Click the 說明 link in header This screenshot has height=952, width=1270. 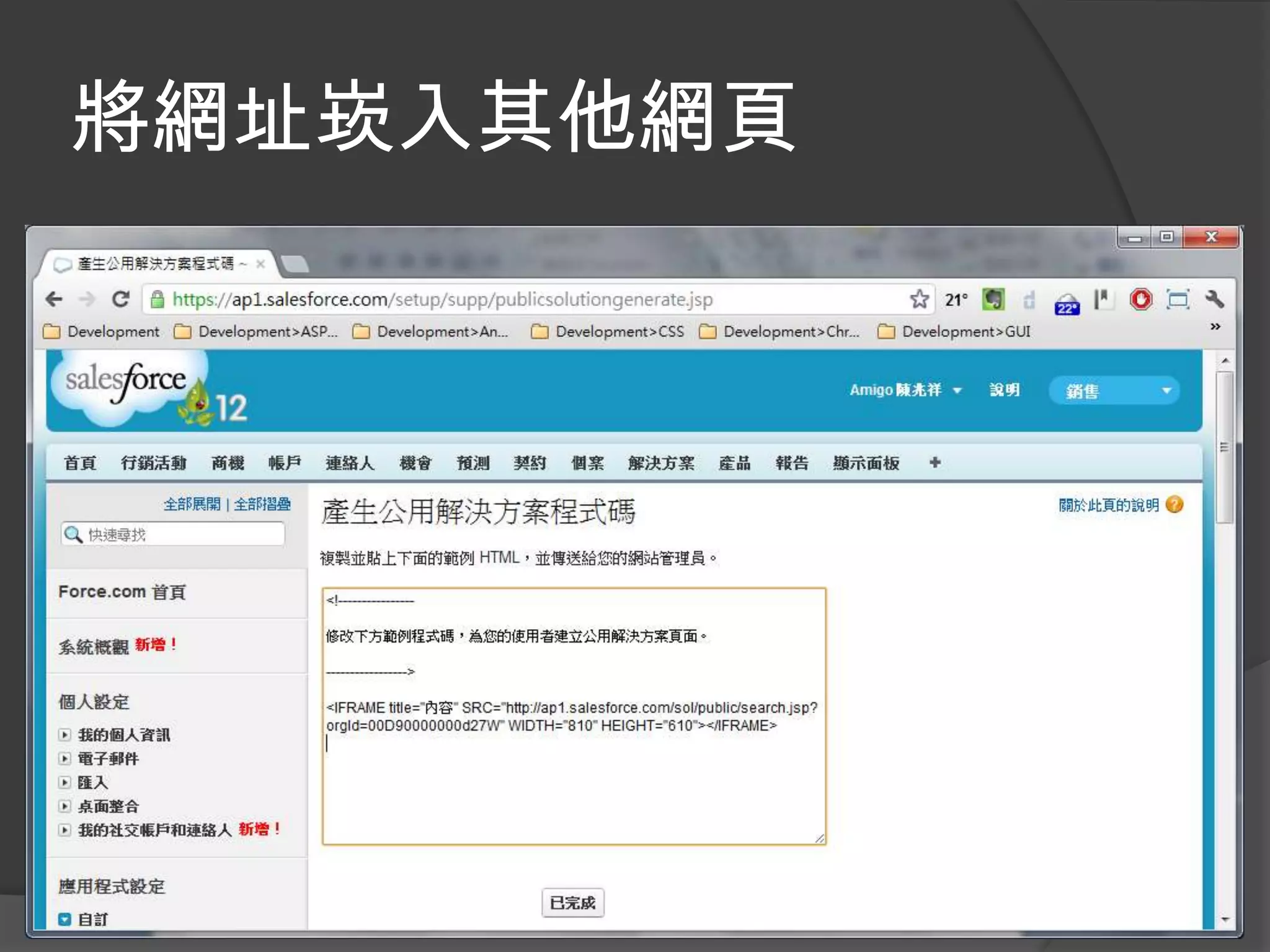tap(1005, 390)
